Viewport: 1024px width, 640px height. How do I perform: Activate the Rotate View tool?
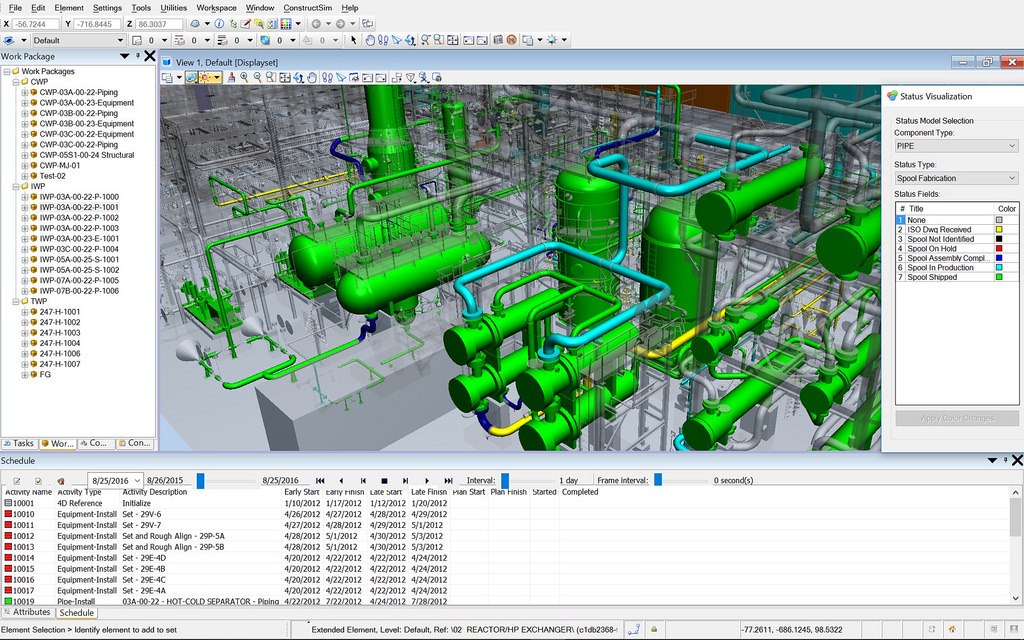[299, 78]
